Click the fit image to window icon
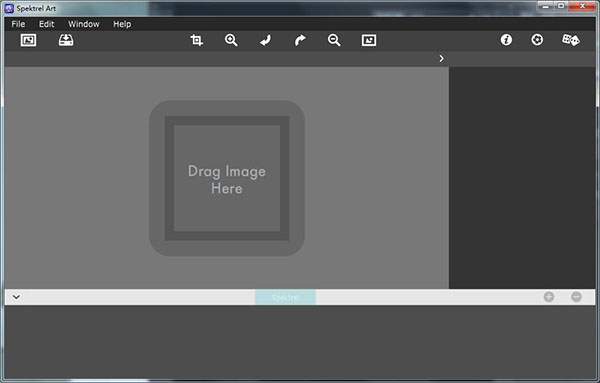Image resolution: width=600 pixels, height=383 pixels. [x=369, y=40]
